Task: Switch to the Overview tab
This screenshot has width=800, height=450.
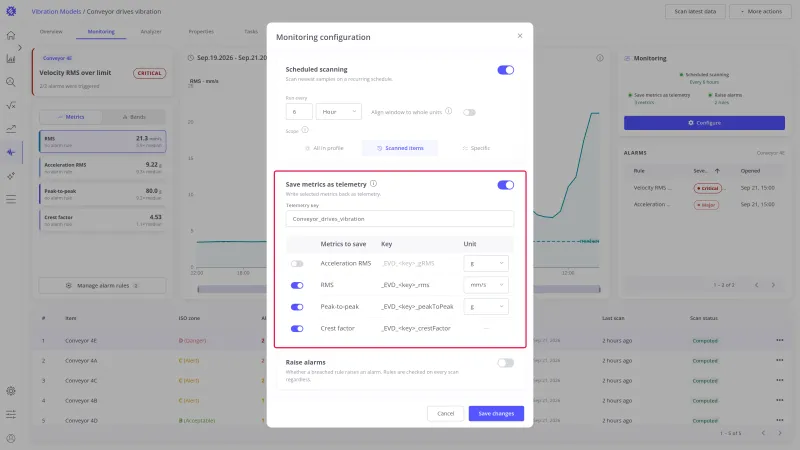Action: coord(51,32)
